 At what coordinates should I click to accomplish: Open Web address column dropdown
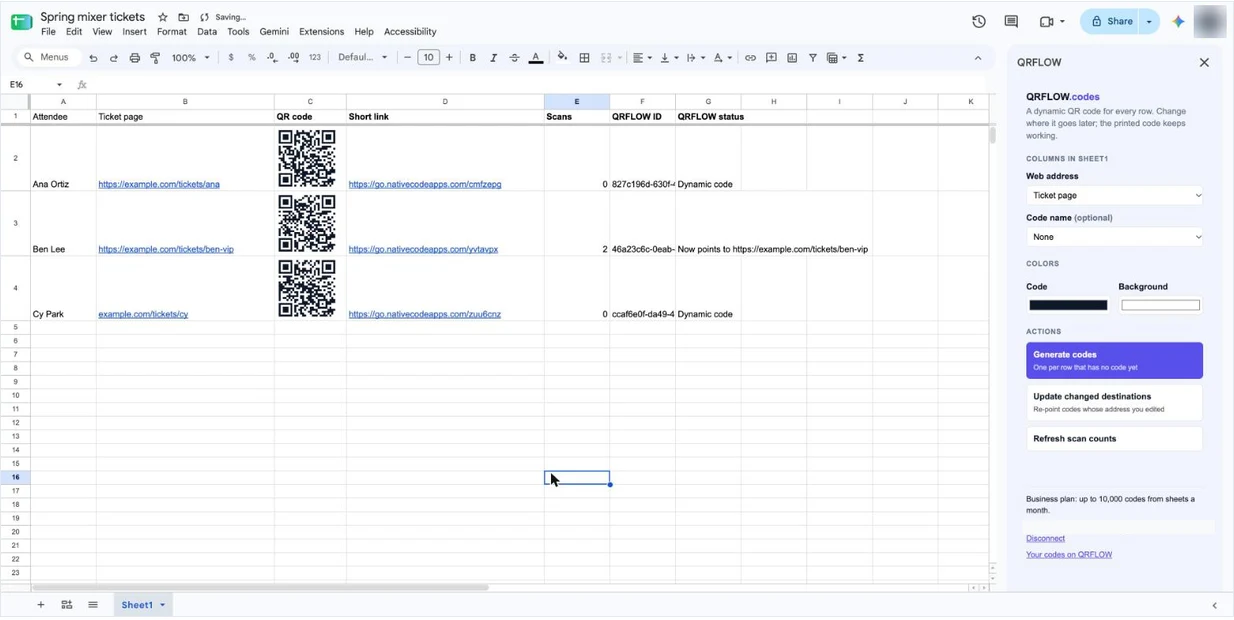point(1115,196)
